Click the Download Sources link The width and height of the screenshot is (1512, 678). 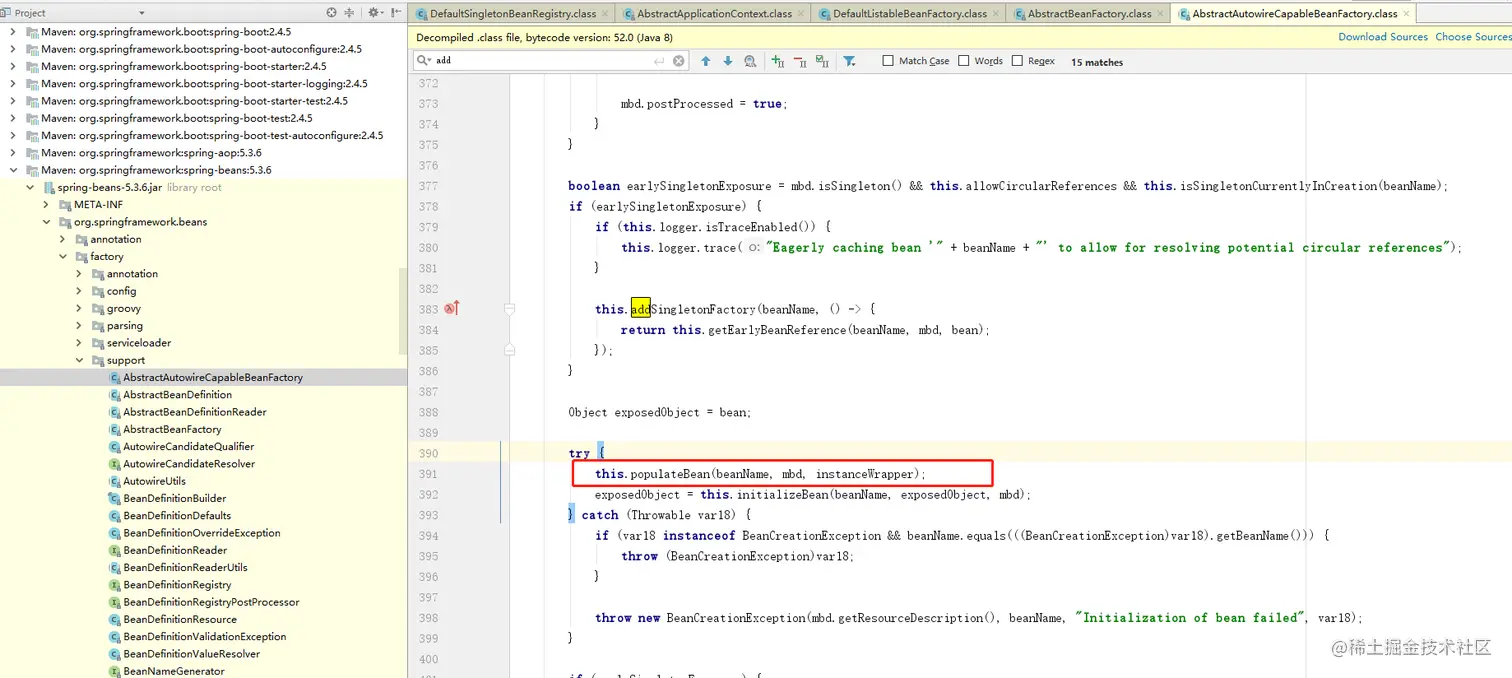pos(1383,37)
